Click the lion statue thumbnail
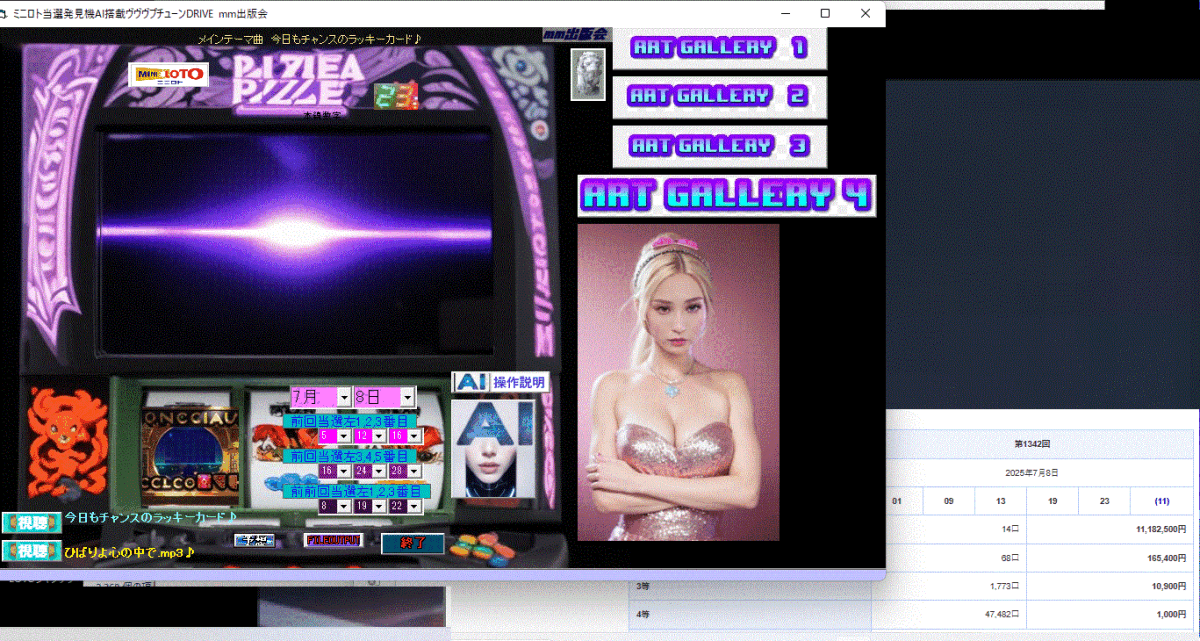Image resolution: width=1200 pixels, height=641 pixels. click(588, 75)
